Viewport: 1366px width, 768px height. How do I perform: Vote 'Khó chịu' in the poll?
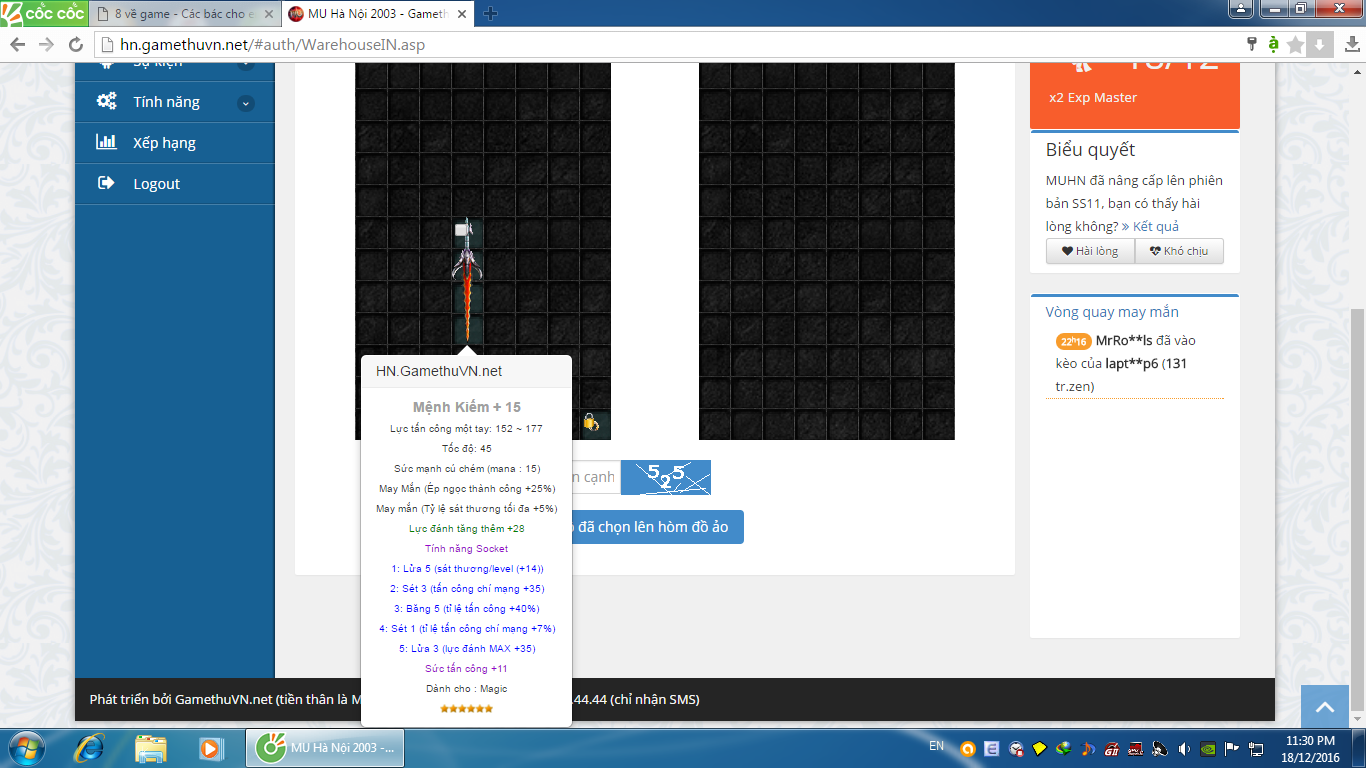pyautogui.click(x=1179, y=251)
